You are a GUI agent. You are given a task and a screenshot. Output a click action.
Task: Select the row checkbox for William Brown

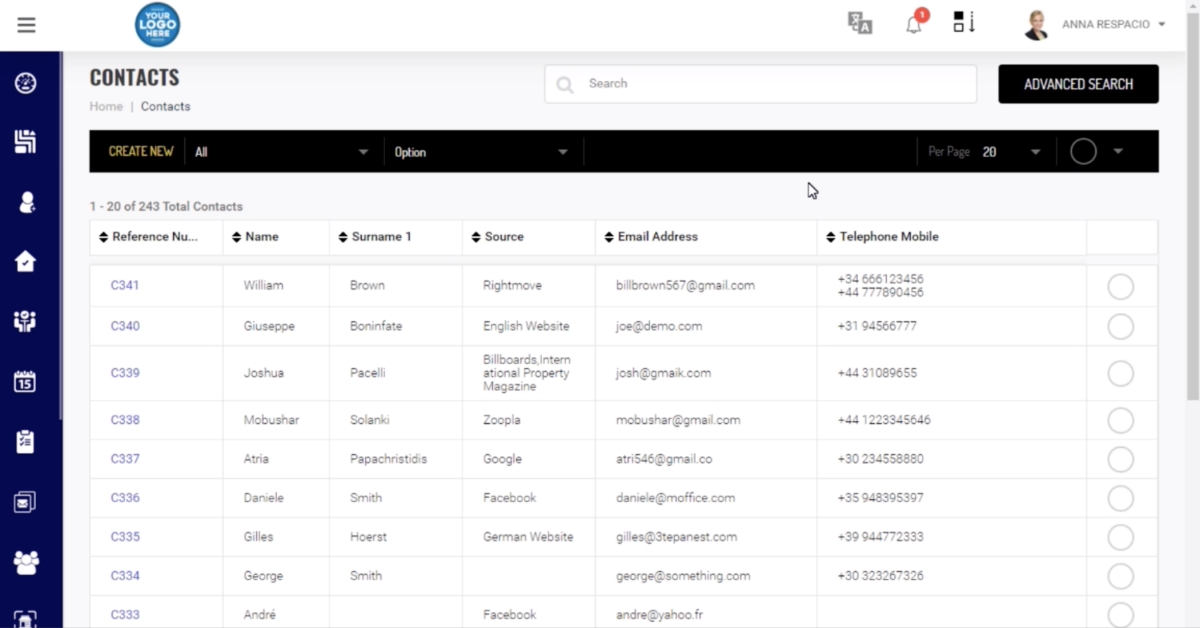1121,287
